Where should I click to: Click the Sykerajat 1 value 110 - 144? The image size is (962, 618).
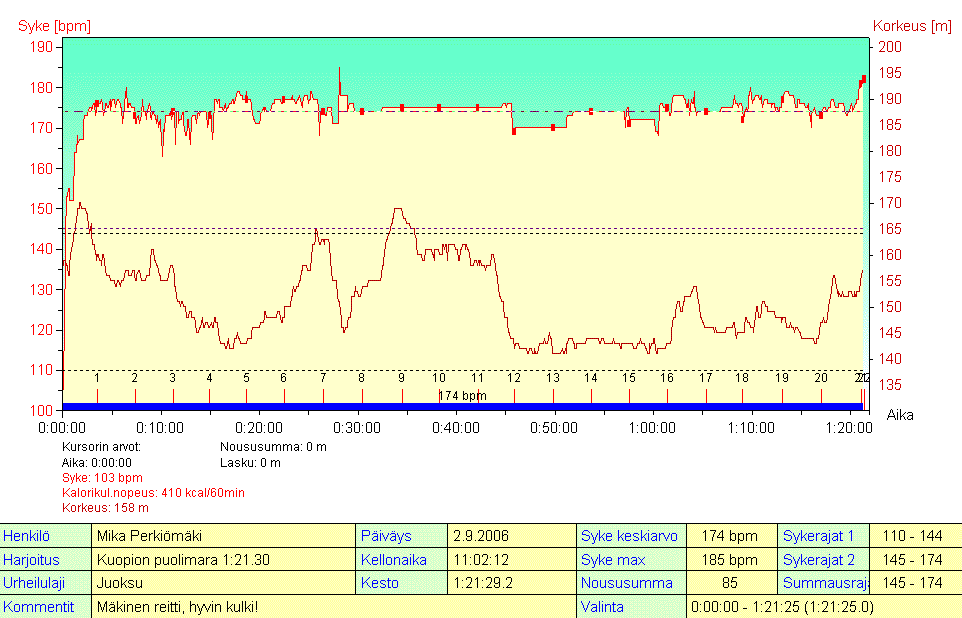(x=914, y=536)
